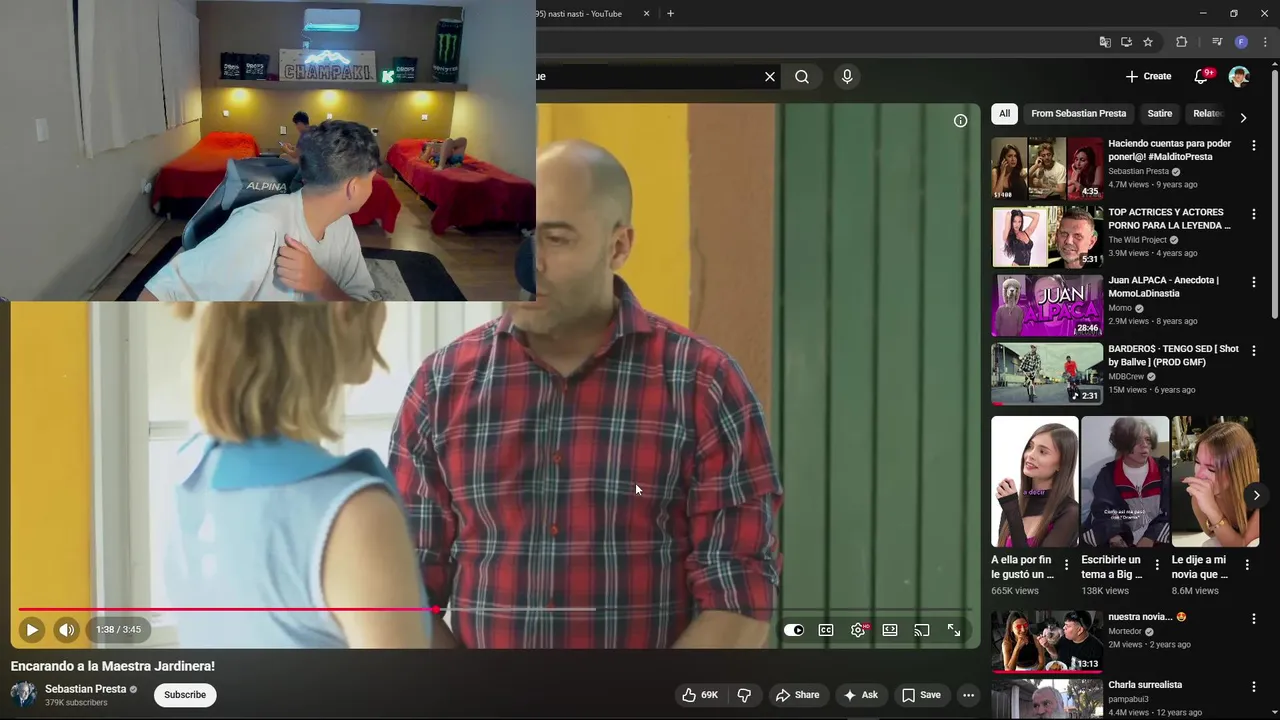The image size is (1280, 720).
Task: Open the Google Translate icon in address bar
Action: (x=1105, y=42)
